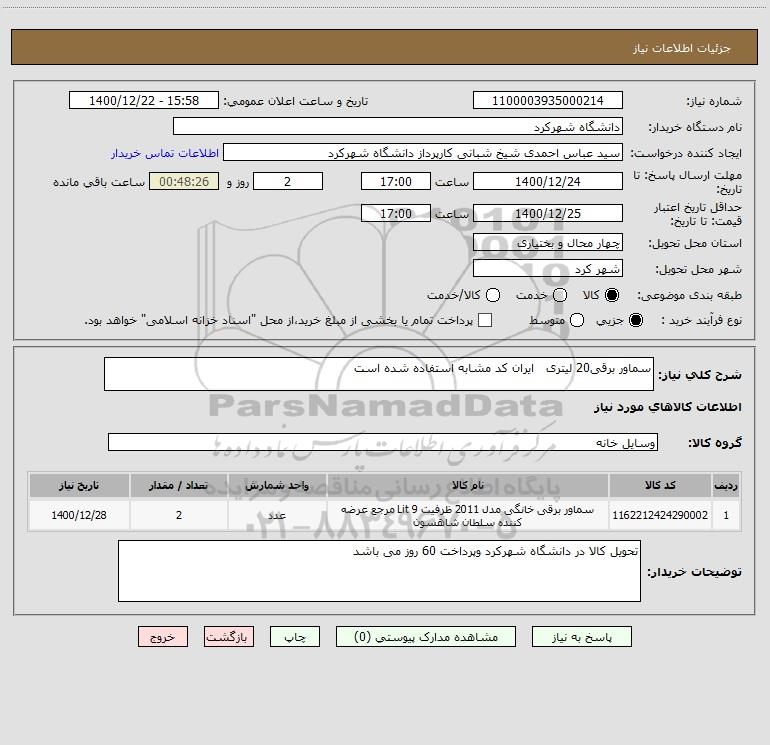This screenshot has width=770, height=745.
Task: Click the بازگشت back button
Action: click(x=229, y=637)
